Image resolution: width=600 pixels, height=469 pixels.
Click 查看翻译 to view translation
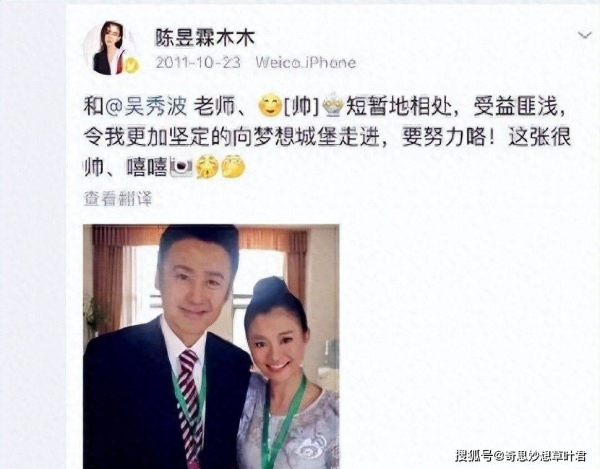tap(119, 199)
